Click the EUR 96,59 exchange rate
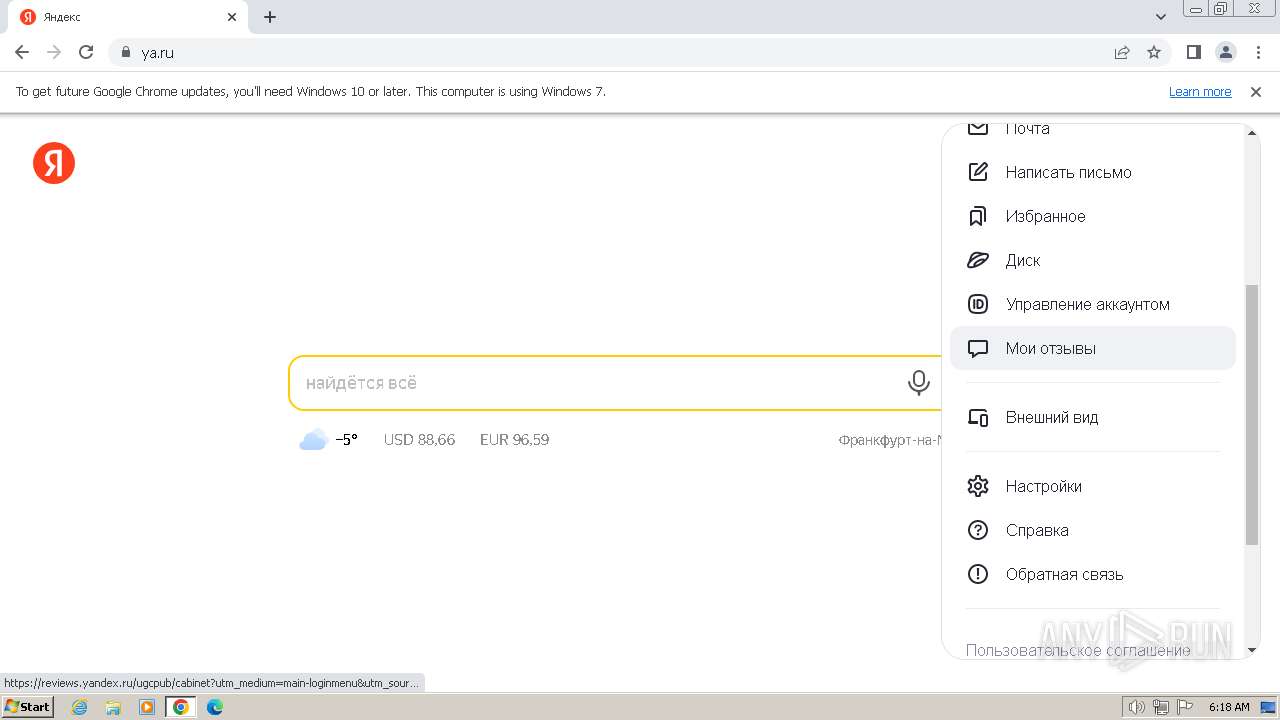Image resolution: width=1280 pixels, height=720 pixels. pyautogui.click(x=514, y=440)
